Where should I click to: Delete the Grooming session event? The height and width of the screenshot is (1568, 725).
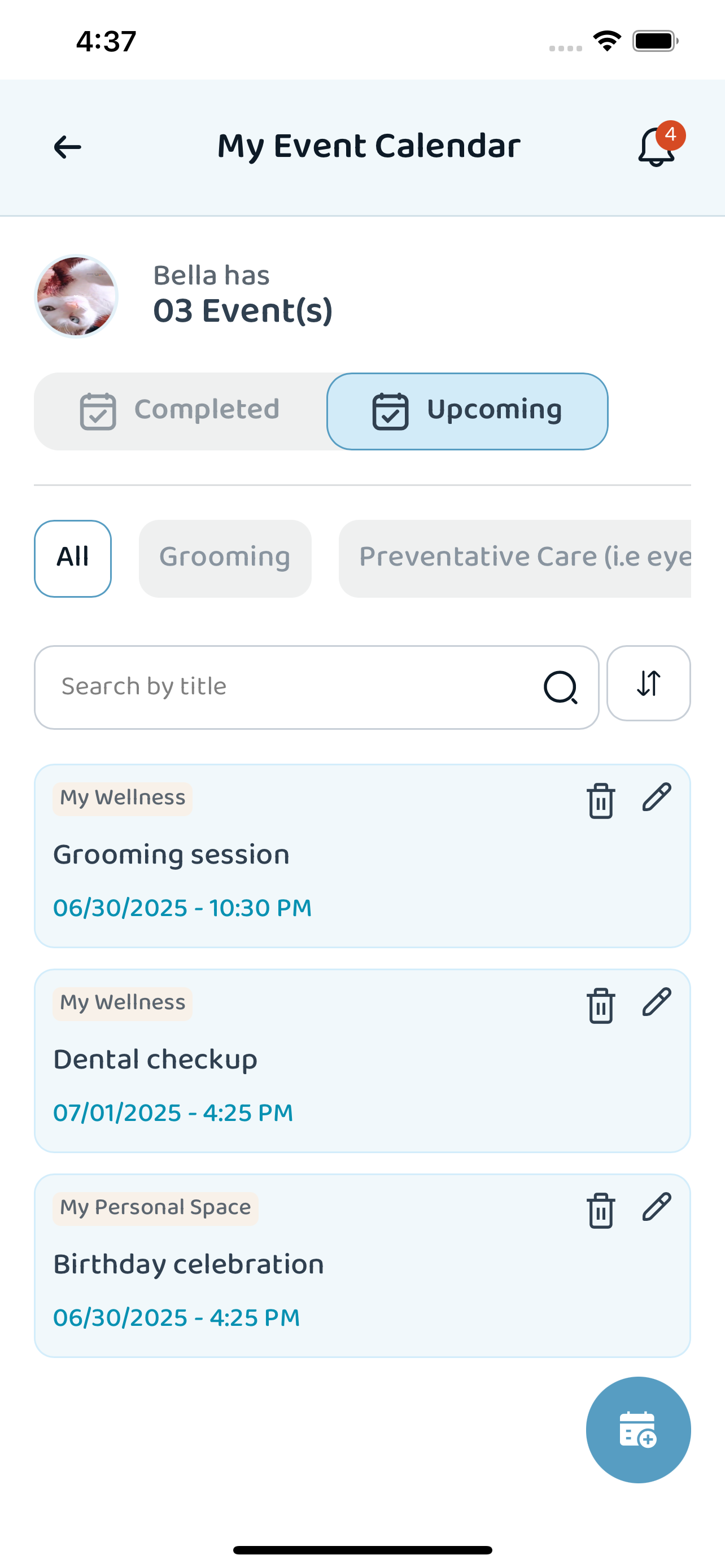(600, 800)
